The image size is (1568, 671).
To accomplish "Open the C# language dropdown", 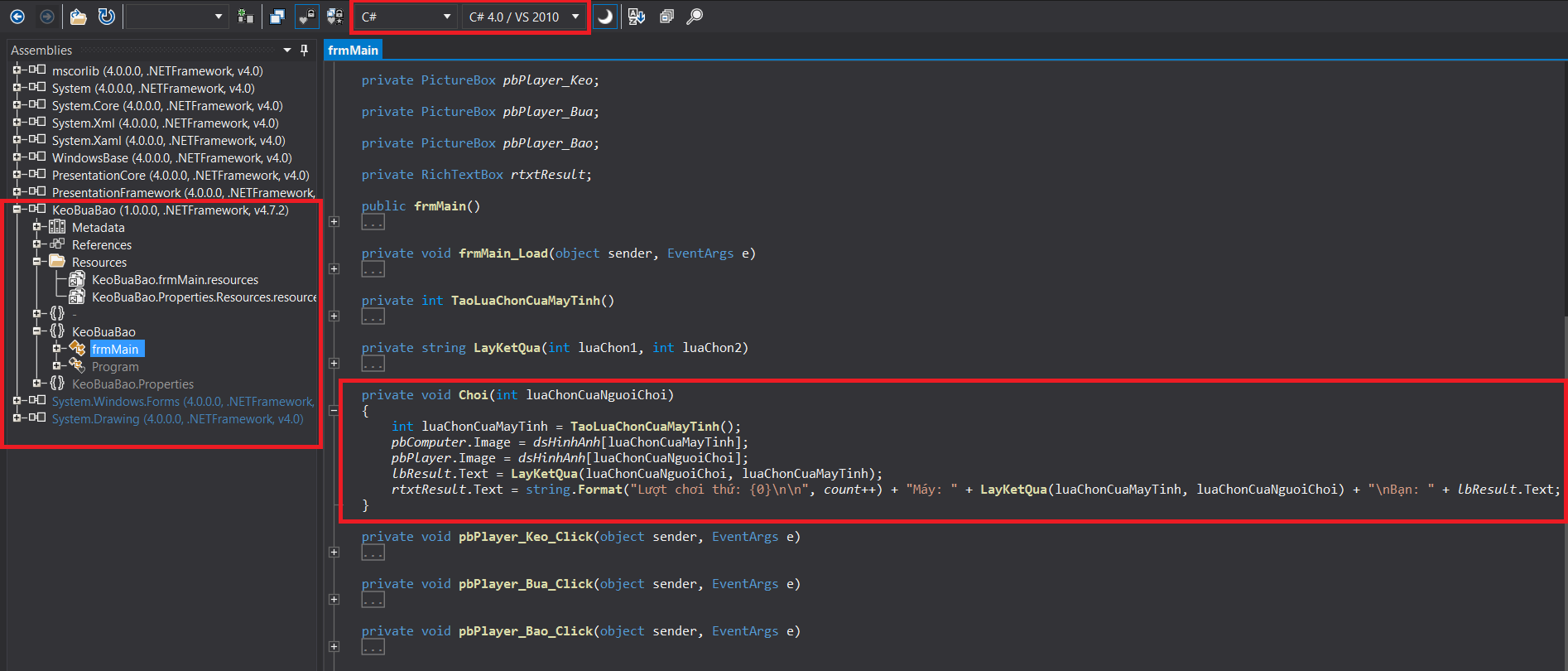I will (406, 17).
